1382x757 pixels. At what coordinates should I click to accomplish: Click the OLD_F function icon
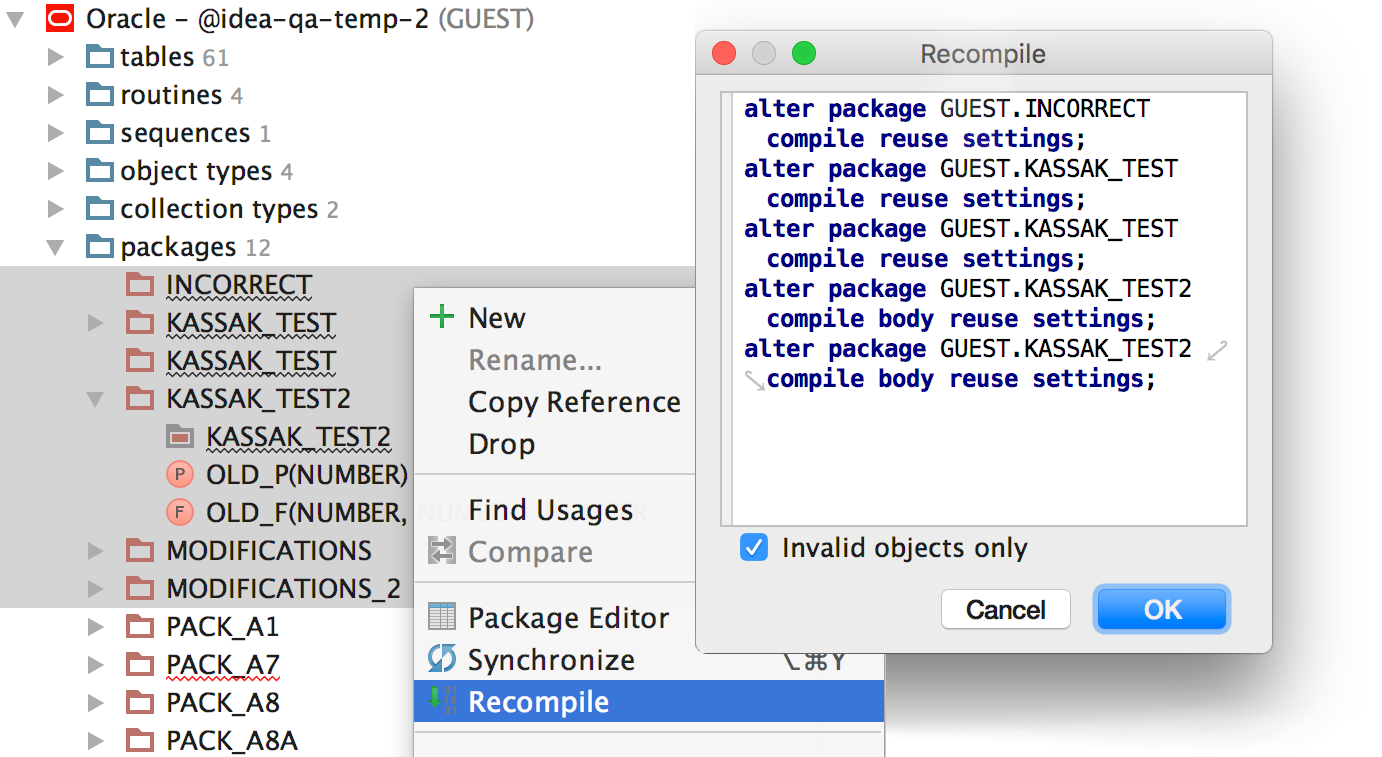point(180,513)
